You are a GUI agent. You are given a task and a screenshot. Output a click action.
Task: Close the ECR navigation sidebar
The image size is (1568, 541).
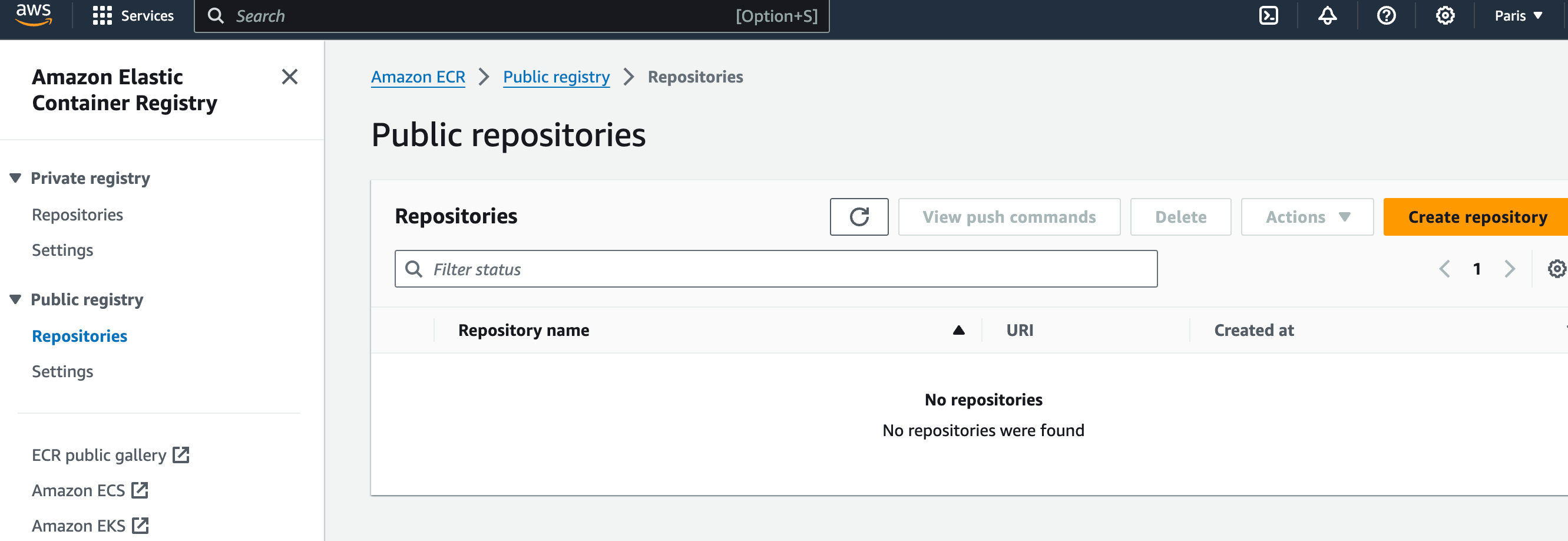(x=290, y=77)
